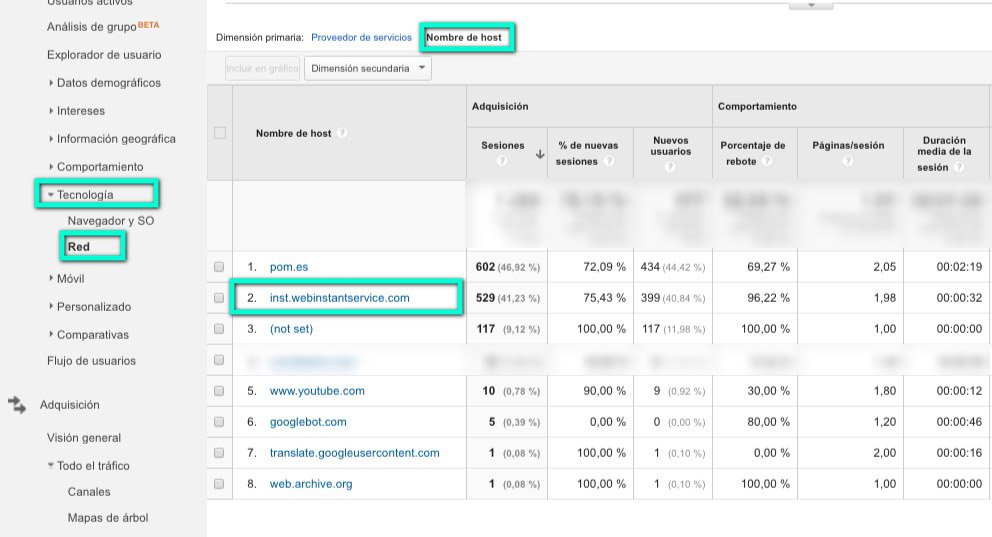Open help icon under Páginas/sesión
The width and height of the screenshot is (992, 537).
pos(848,161)
